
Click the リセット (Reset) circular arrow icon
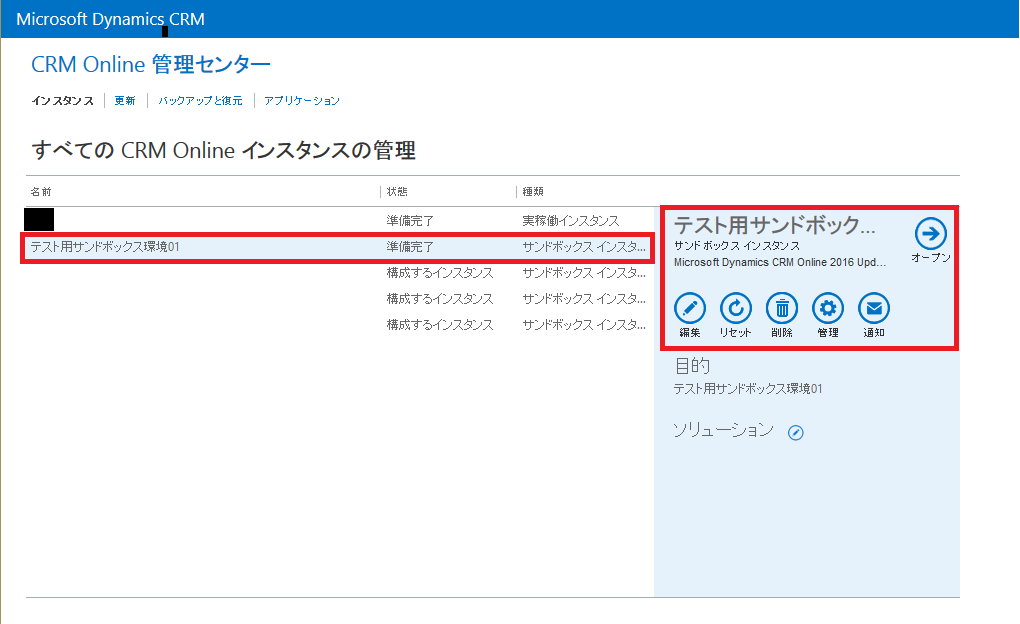click(736, 308)
